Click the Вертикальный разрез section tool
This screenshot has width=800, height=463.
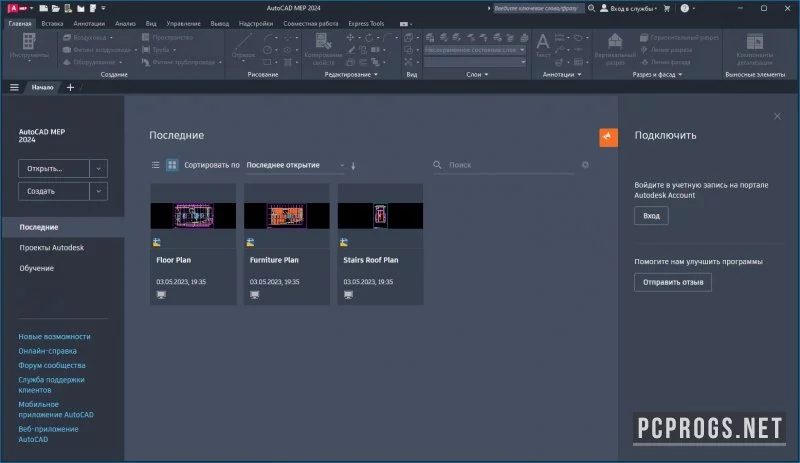click(615, 50)
